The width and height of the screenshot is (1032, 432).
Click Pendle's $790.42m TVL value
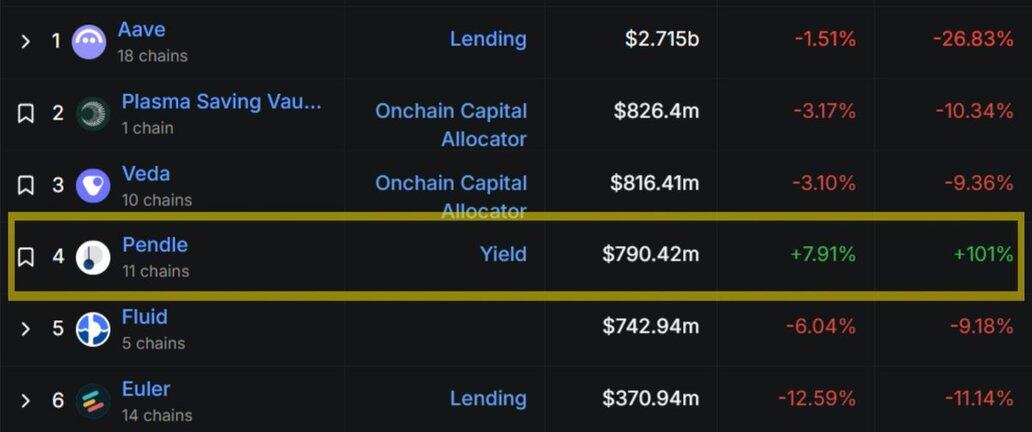pyautogui.click(x=651, y=254)
